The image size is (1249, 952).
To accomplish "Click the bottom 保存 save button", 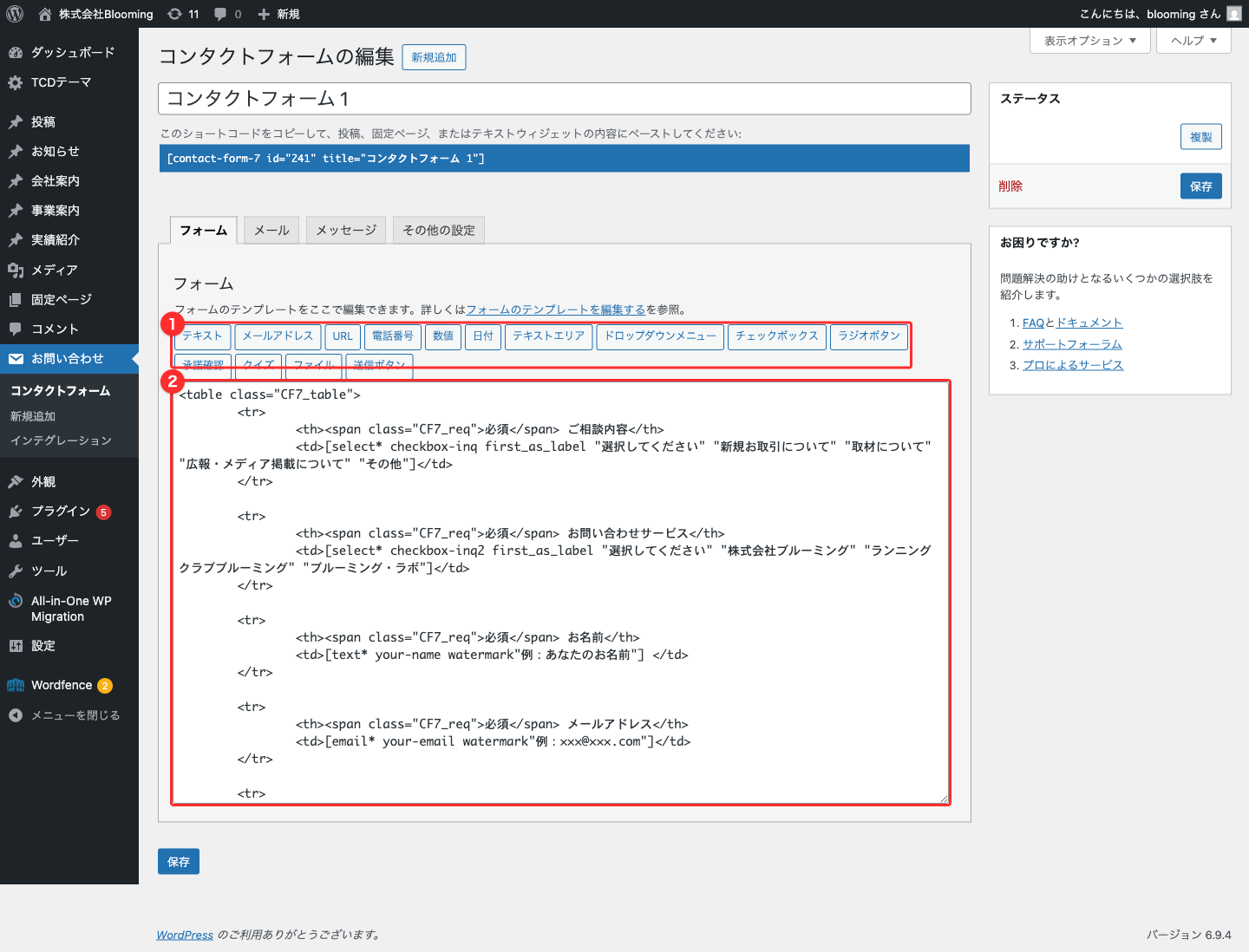I will click(179, 862).
